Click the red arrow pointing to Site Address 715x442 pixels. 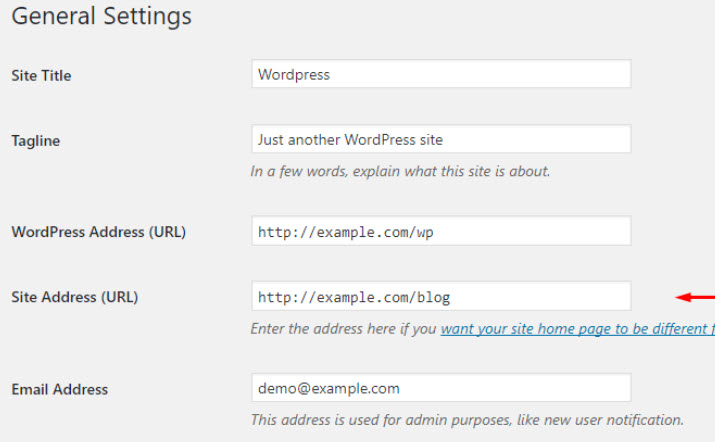pos(695,297)
